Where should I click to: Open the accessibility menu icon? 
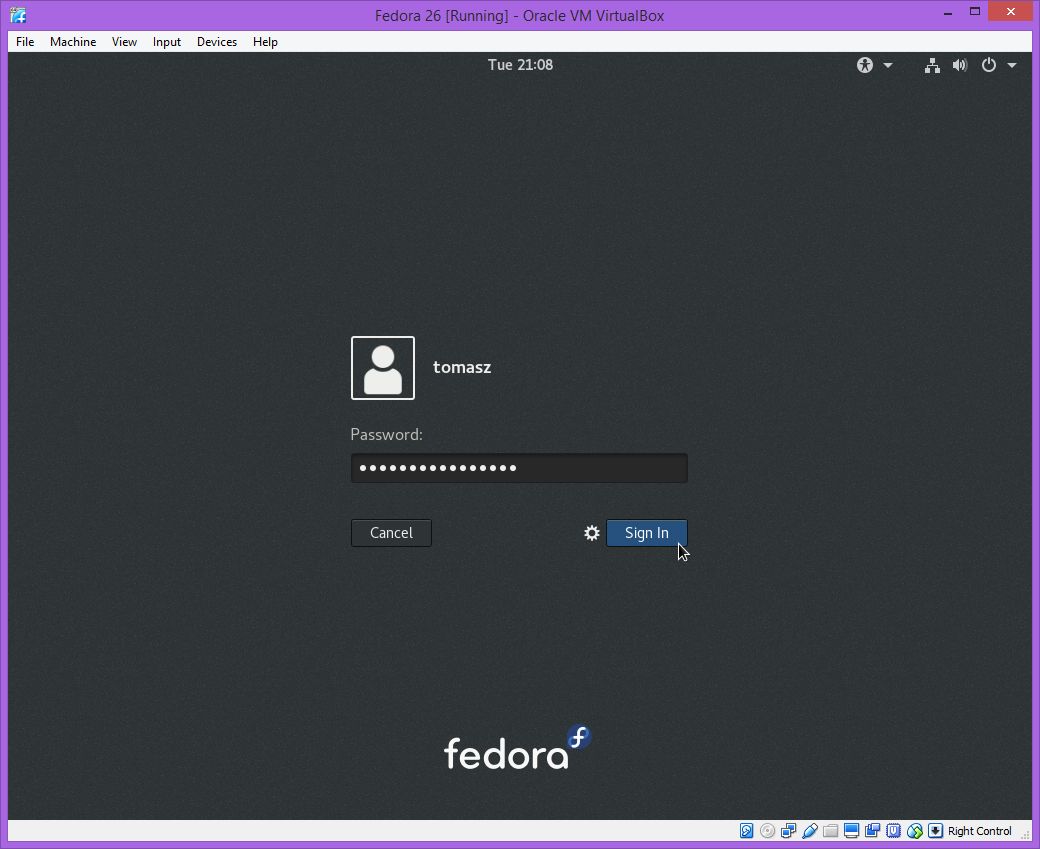[865, 65]
